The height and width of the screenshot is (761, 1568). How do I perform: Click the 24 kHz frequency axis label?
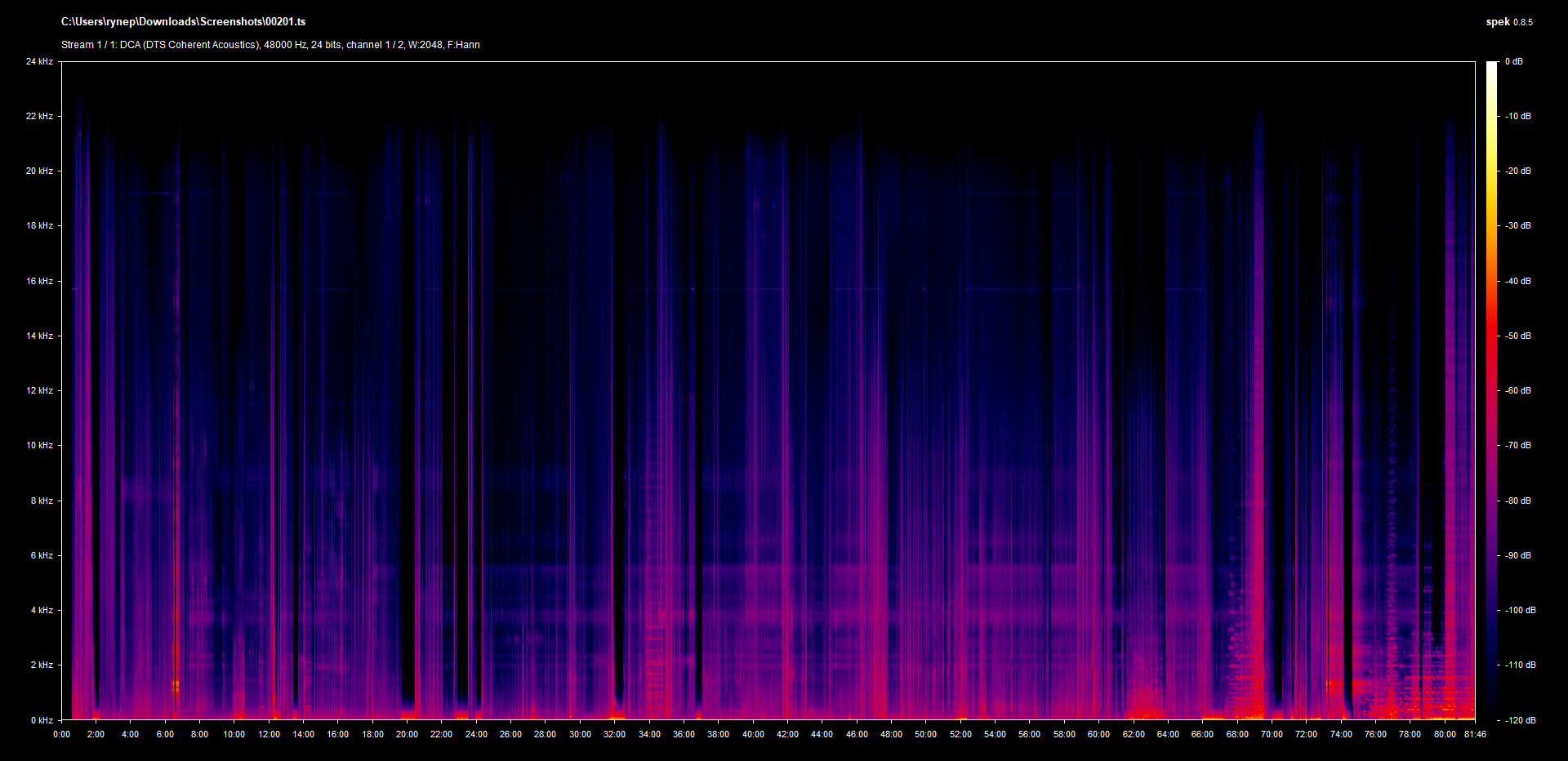39,62
